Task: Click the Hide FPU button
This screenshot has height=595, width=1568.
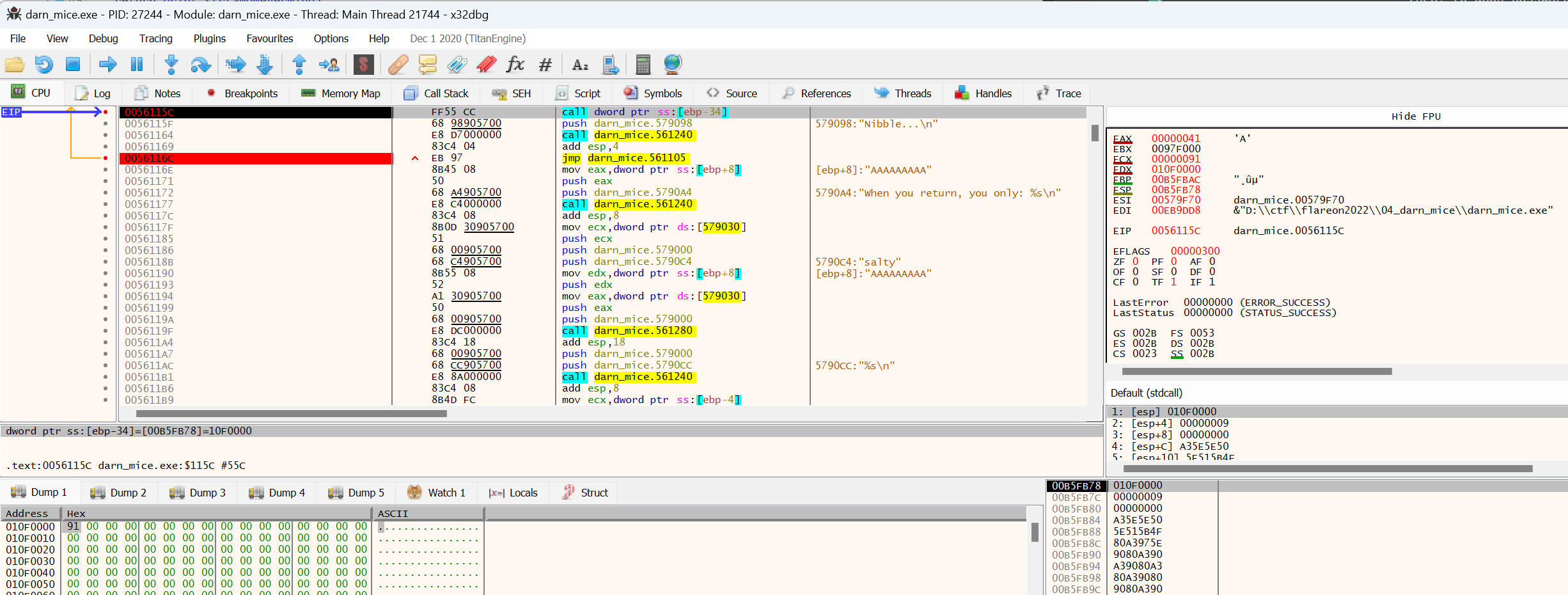Action: [x=1416, y=116]
